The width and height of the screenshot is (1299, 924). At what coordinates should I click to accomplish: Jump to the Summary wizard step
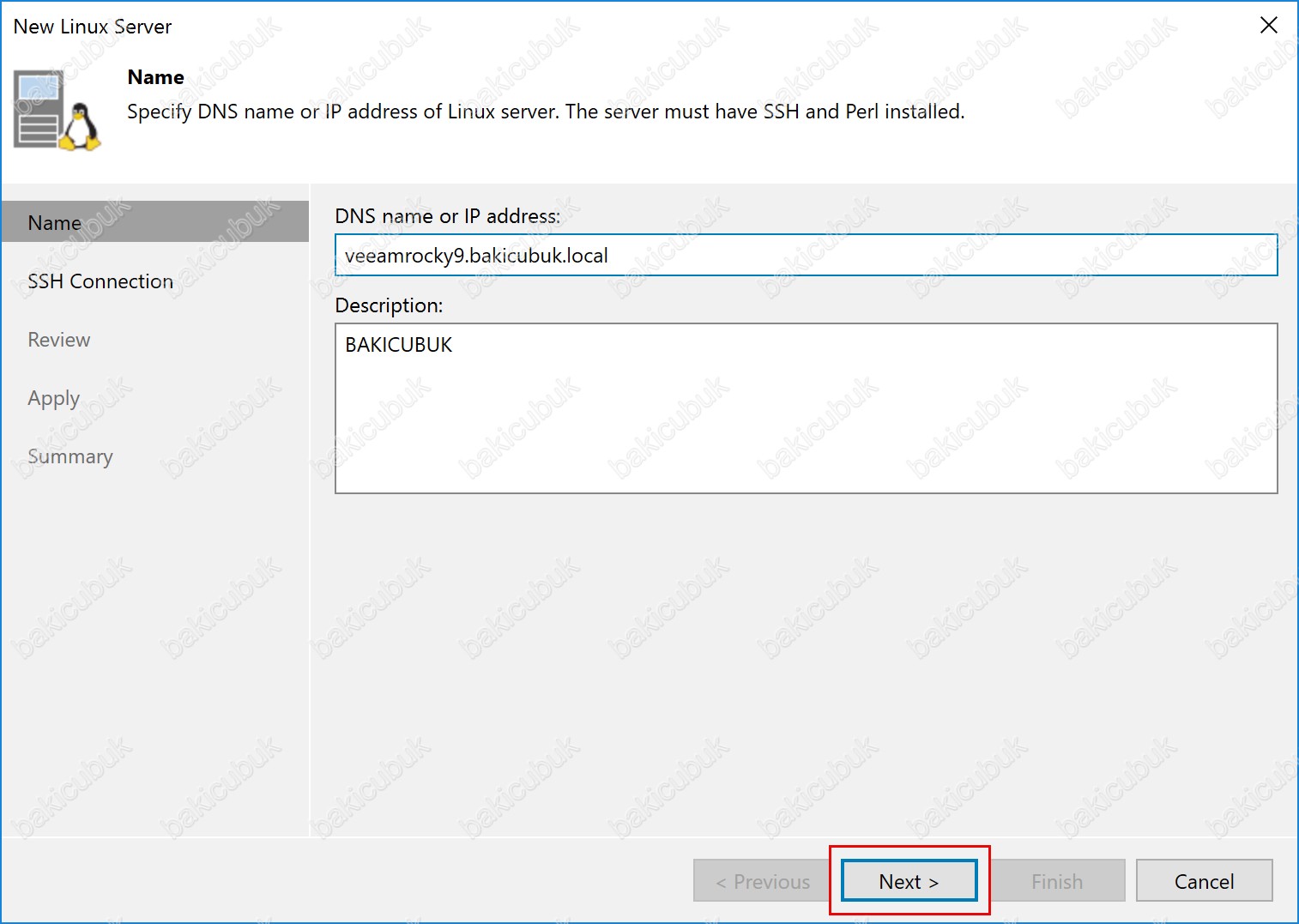70,456
